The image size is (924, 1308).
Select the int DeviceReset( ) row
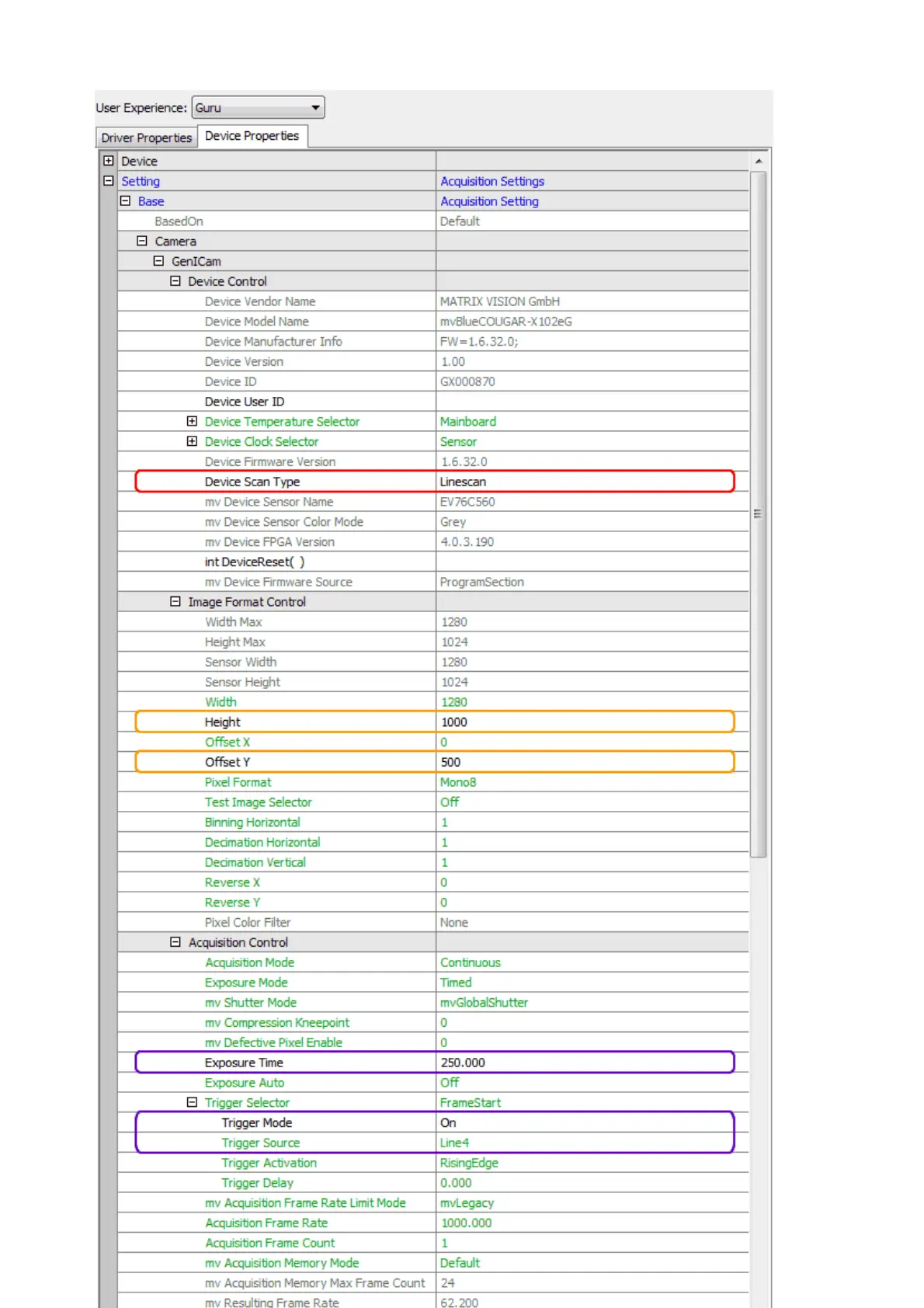click(432, 562)
